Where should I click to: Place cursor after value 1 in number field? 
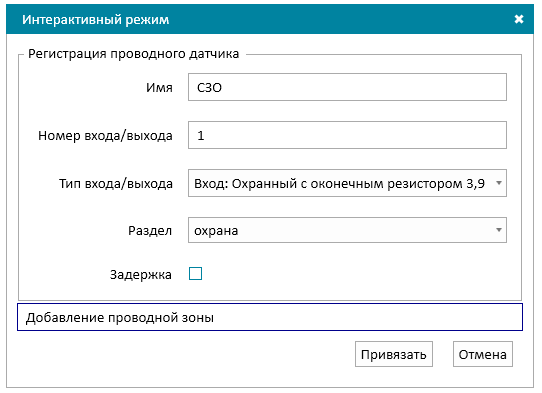pos(206,135)
